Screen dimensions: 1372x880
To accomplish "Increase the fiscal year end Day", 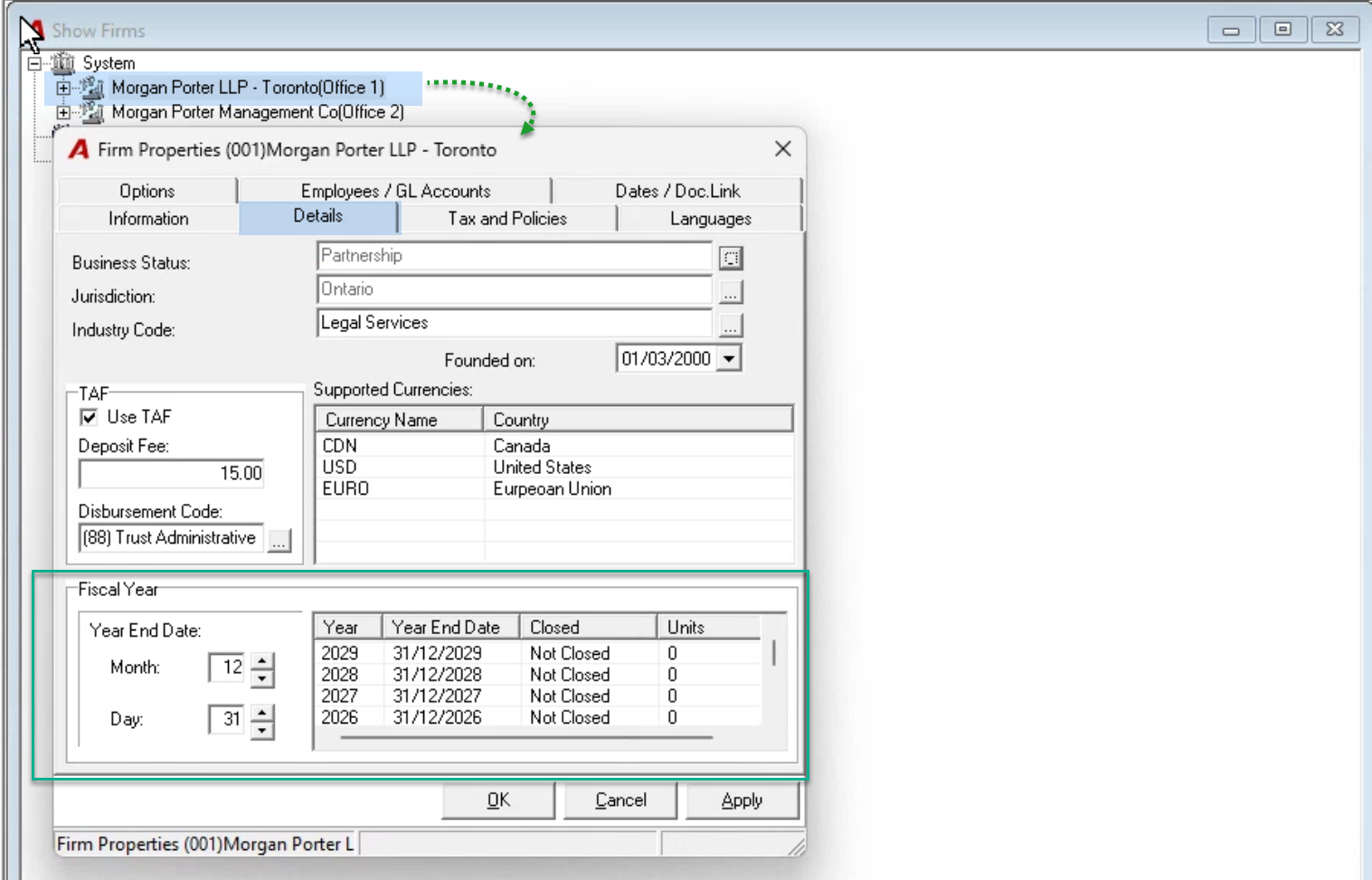I will coord(262,713).
